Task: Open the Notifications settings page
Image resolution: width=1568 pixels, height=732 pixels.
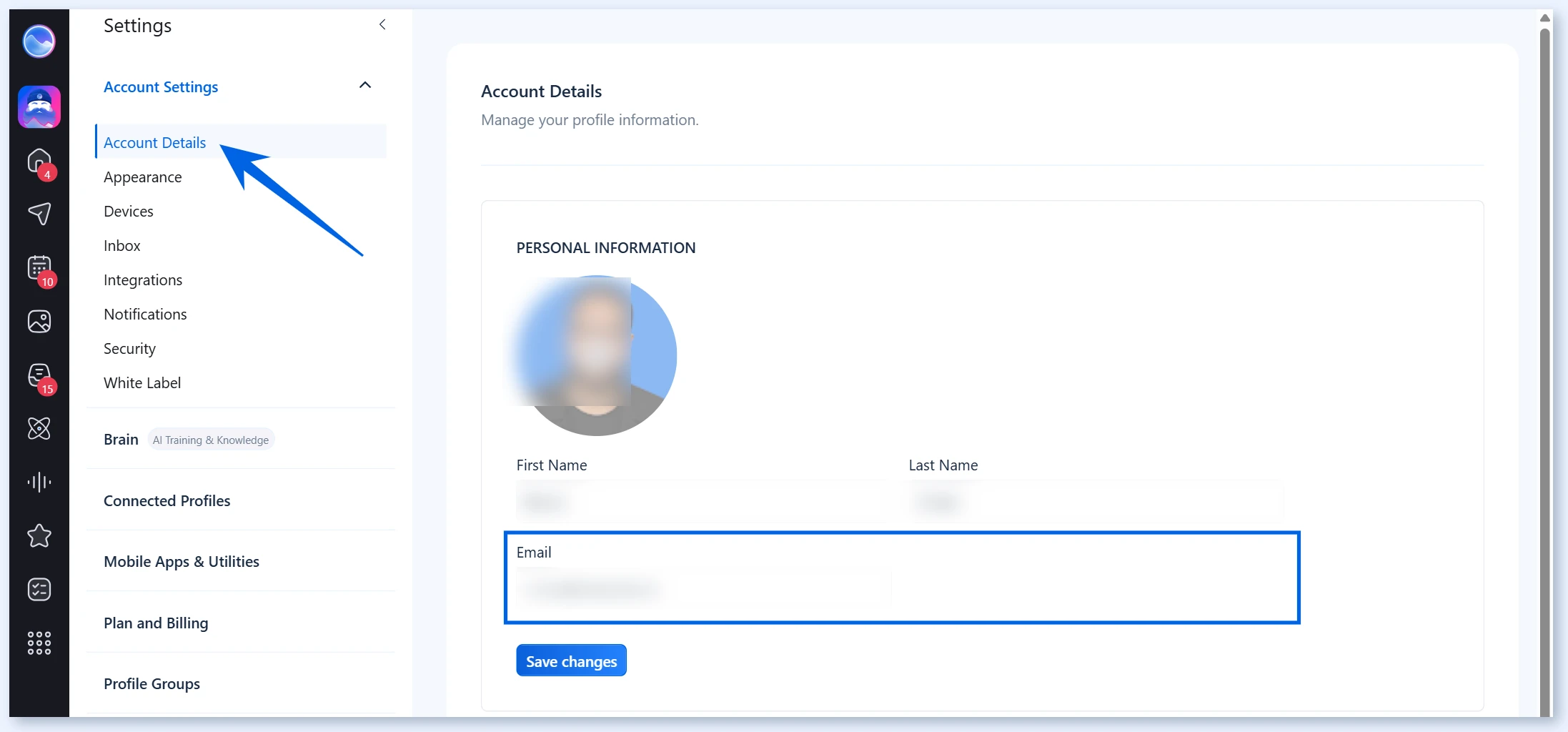Action: tap(145, 314)
